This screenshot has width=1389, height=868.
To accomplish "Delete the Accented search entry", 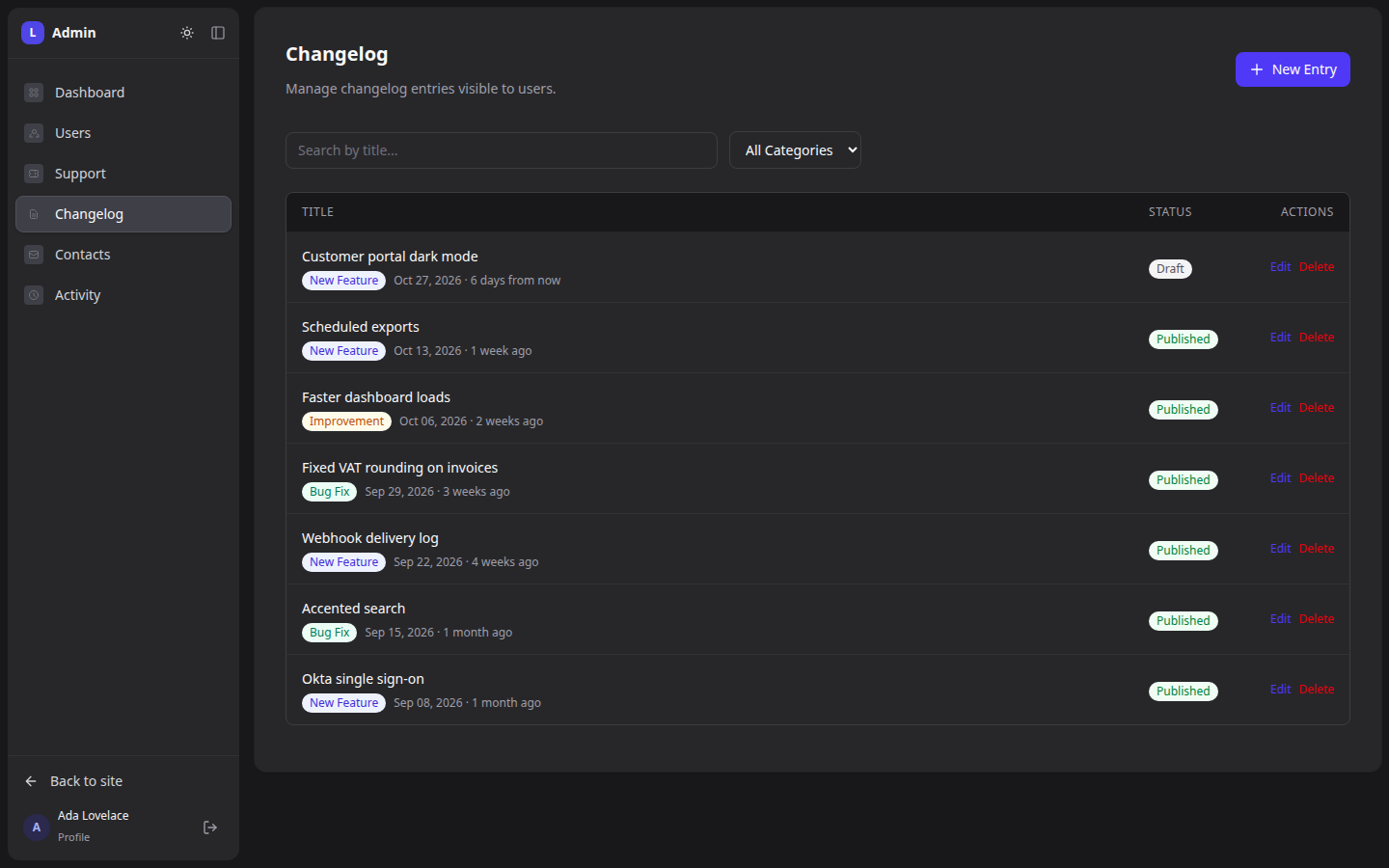I will (1317, 619).
